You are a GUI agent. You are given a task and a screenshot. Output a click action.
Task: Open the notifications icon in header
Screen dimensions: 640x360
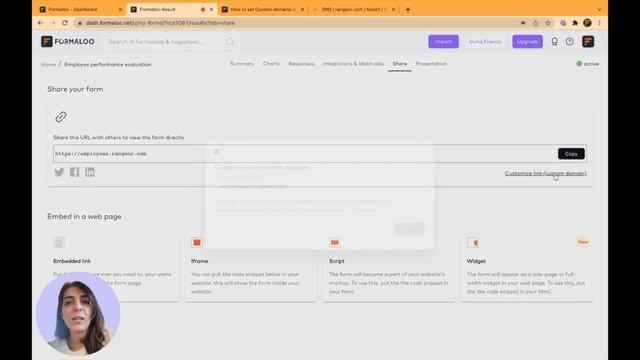coord(554,42)
